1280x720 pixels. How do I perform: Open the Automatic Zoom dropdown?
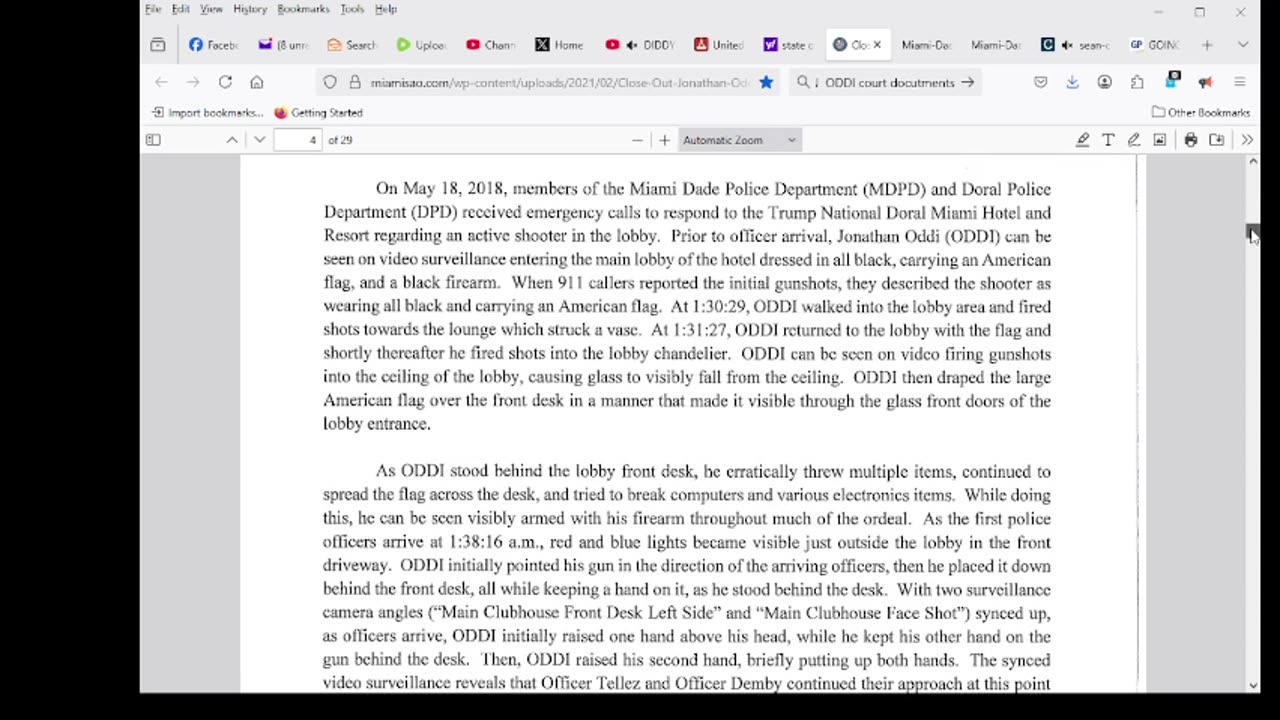[x=739, y=140]
